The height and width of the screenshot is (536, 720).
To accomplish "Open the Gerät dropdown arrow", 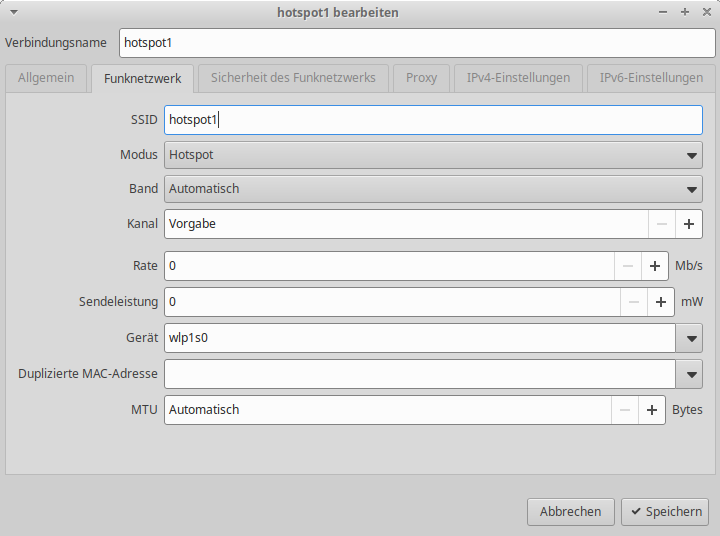I will (x=690, y=338).
